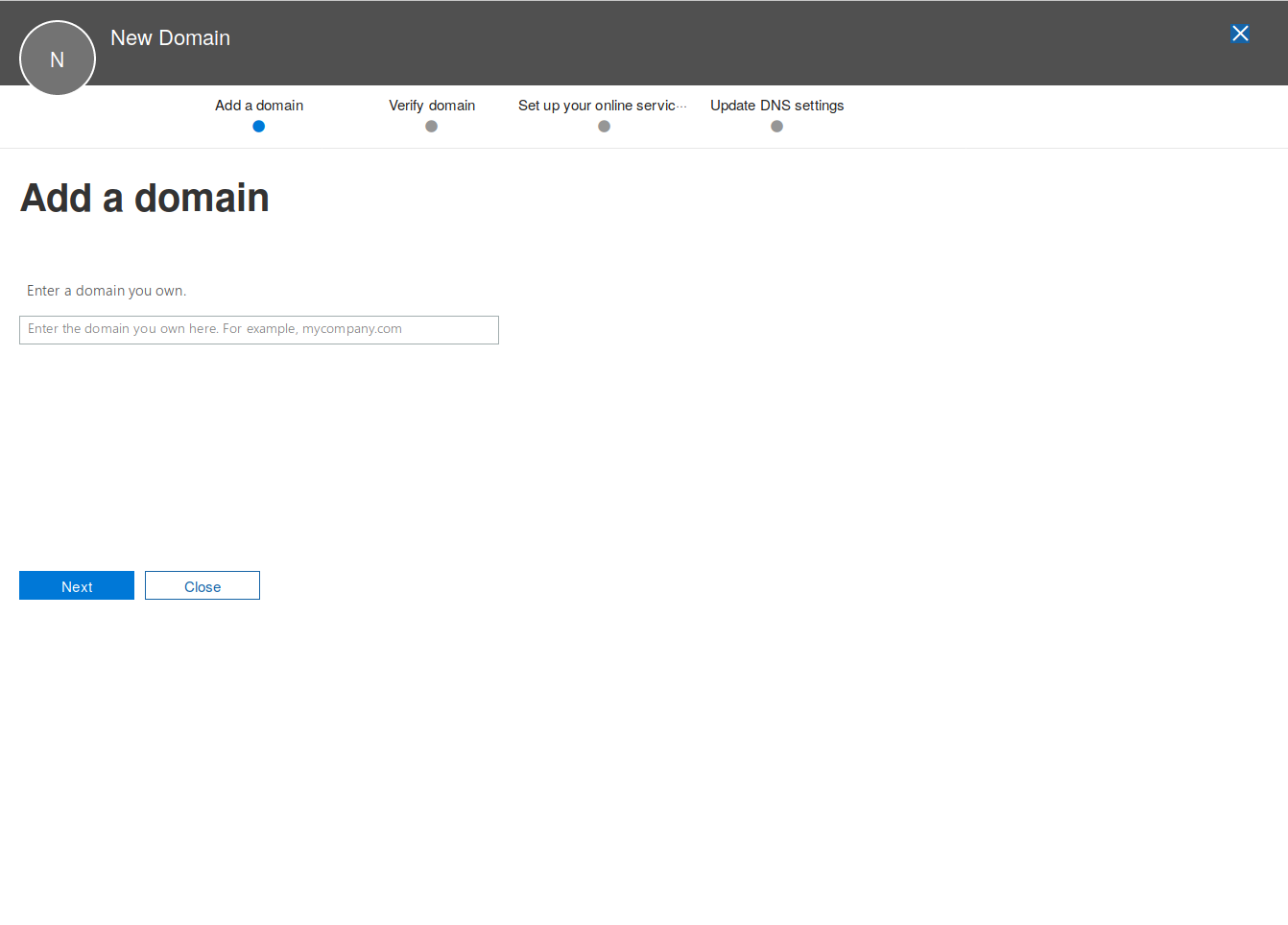Viewport: 1288px width, 925px height.
Task: Click the Verify domain step dot
Action: tap(431, 127)
